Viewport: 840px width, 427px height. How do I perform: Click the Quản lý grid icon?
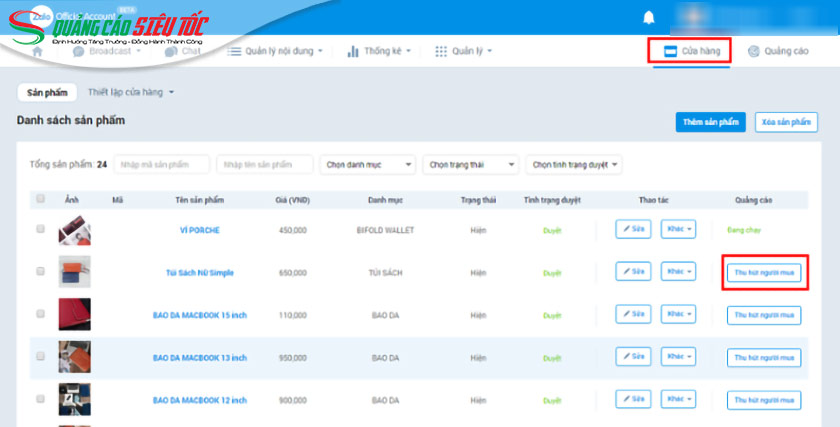pyautogui.click(x=441, y=51)
